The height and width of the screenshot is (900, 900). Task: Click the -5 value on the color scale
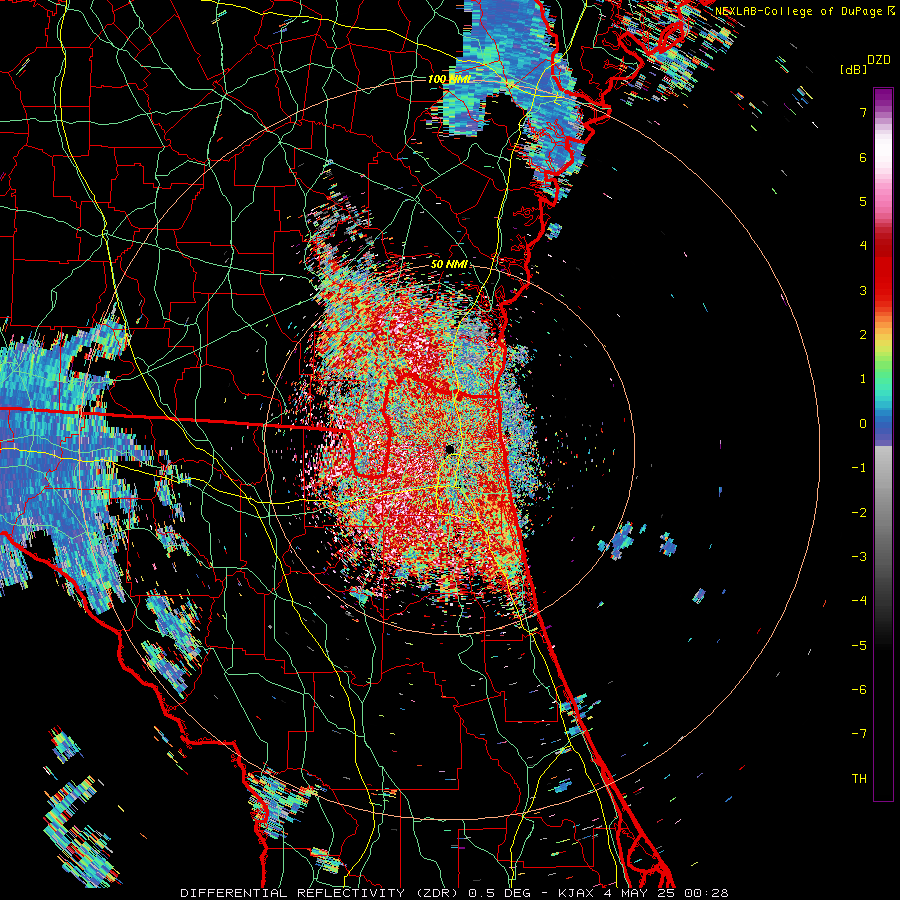coord(859,646)
